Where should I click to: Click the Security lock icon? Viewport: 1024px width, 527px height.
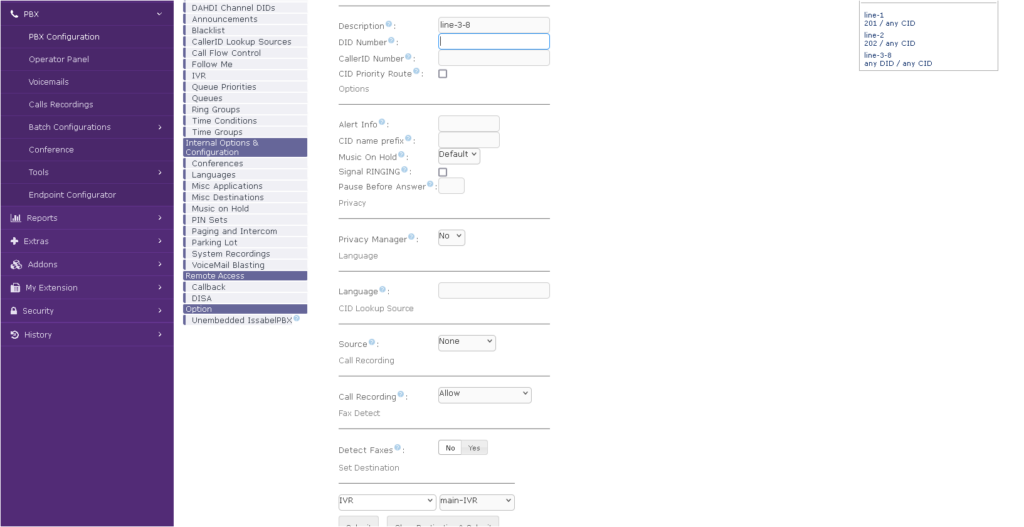(14, 311)
